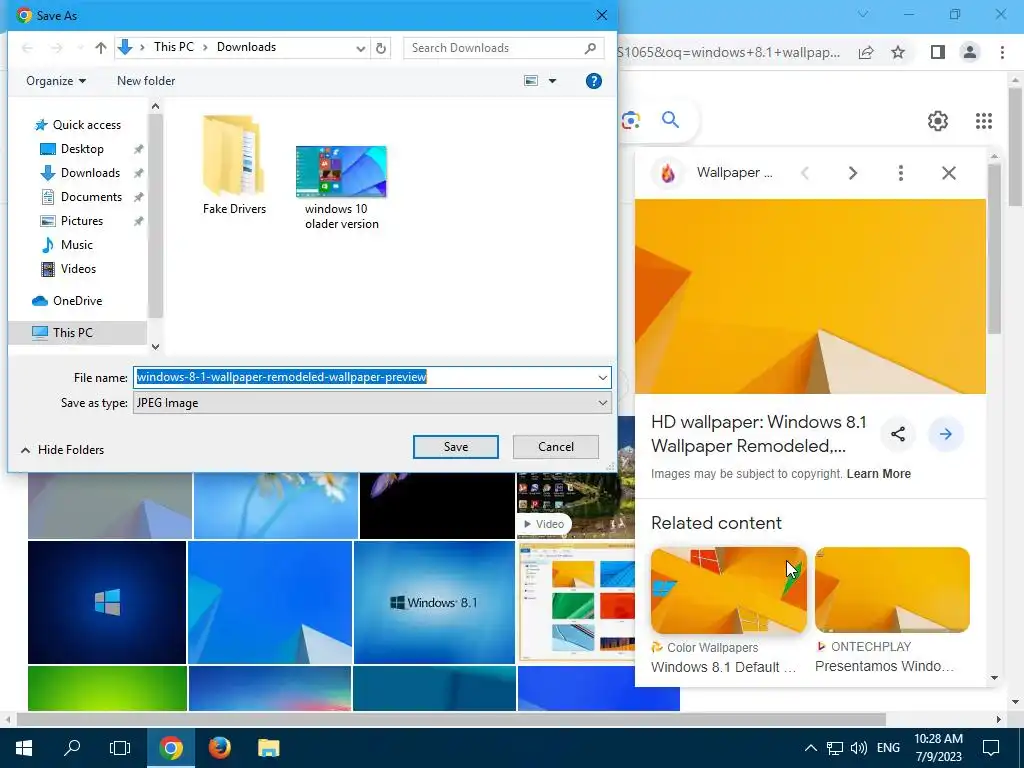Open volume control in system tray
The image size is (1024, 768).
(x=859, y=748)
